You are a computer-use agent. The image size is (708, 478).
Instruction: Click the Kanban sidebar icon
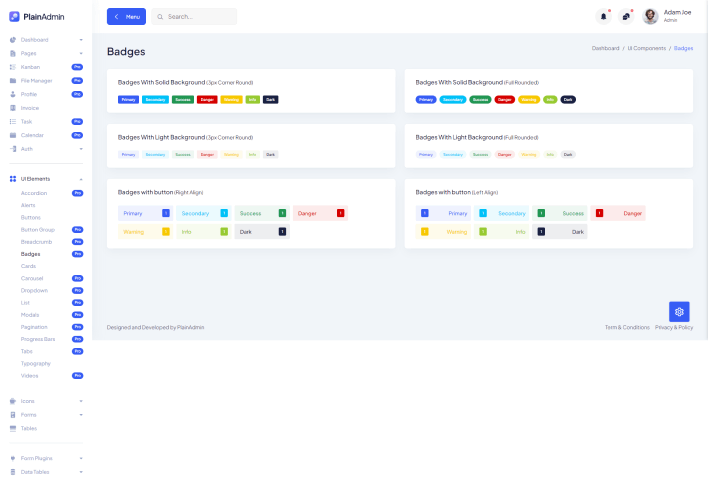click(x=13, y=67)
